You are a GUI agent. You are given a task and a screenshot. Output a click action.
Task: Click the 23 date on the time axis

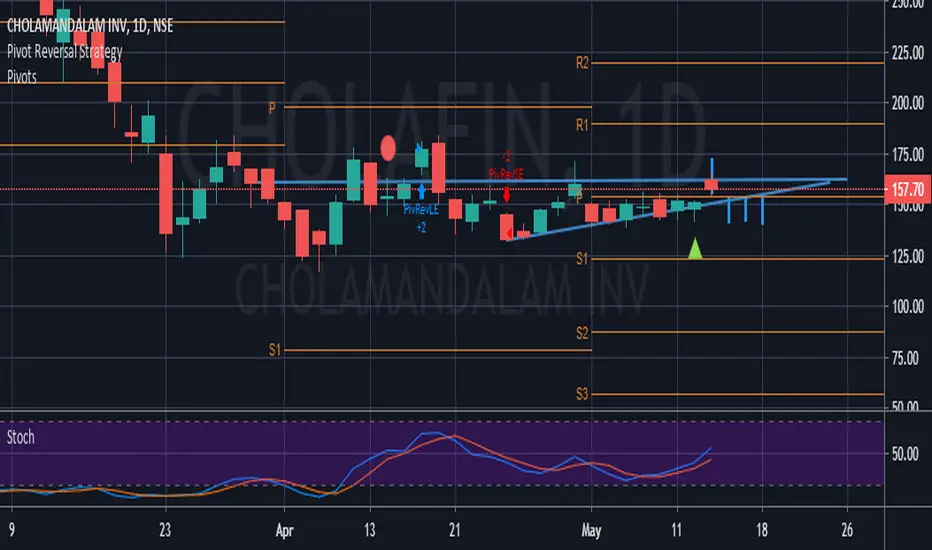[165, 529]
